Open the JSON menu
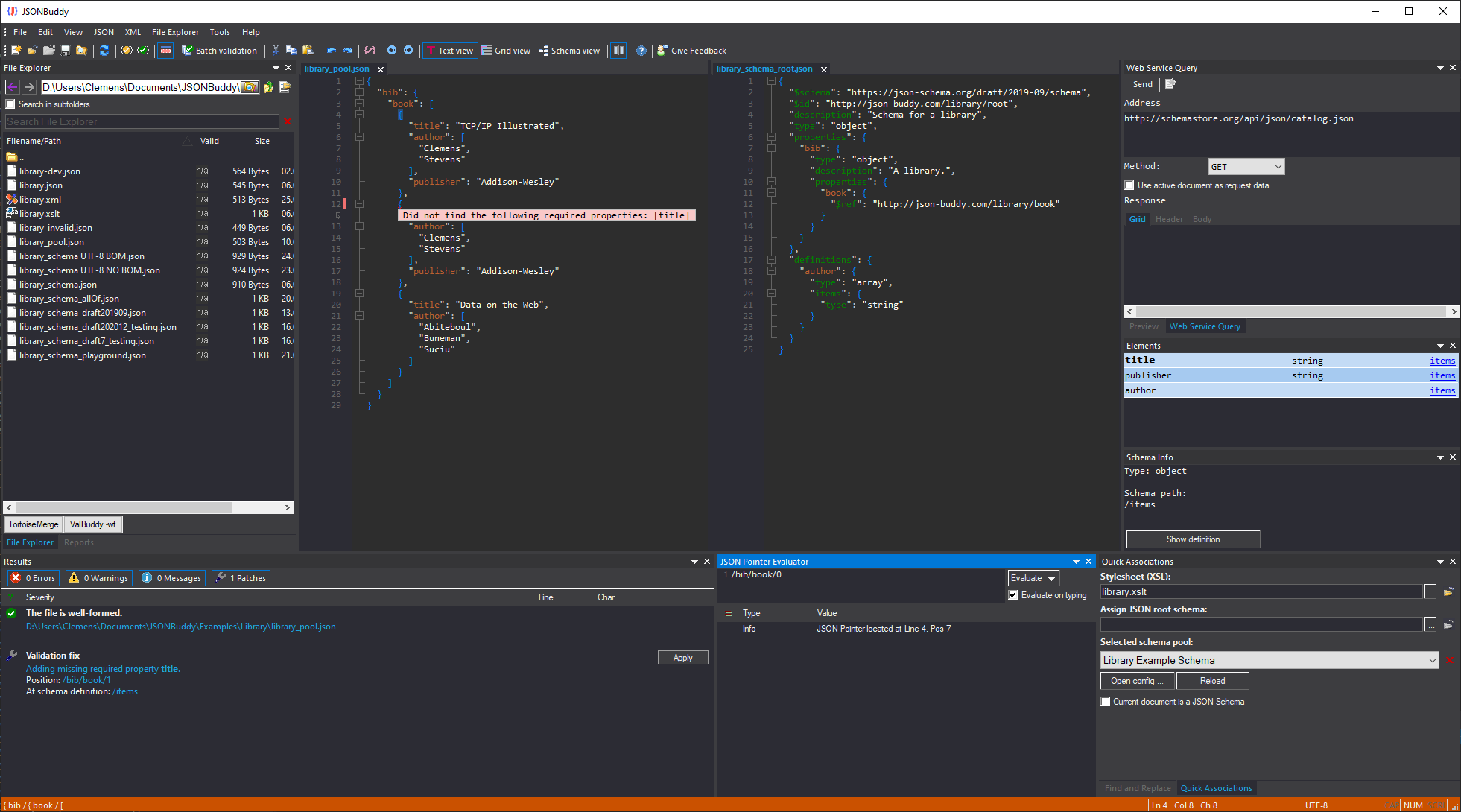1461x812 pixels. pyautogui.click(x=103, y=32)
